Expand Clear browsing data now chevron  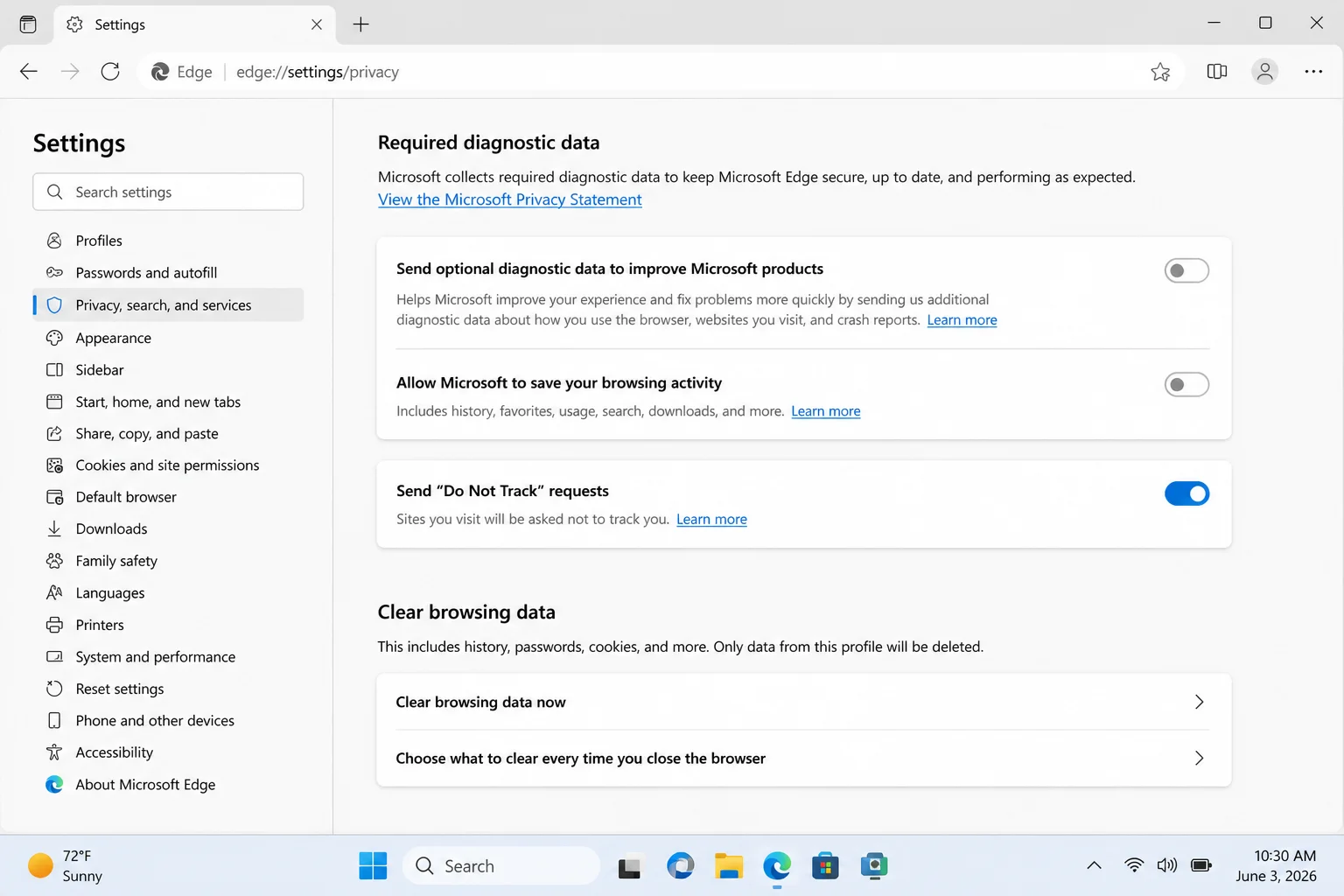pyautogui.click(x=1199, y=702)
